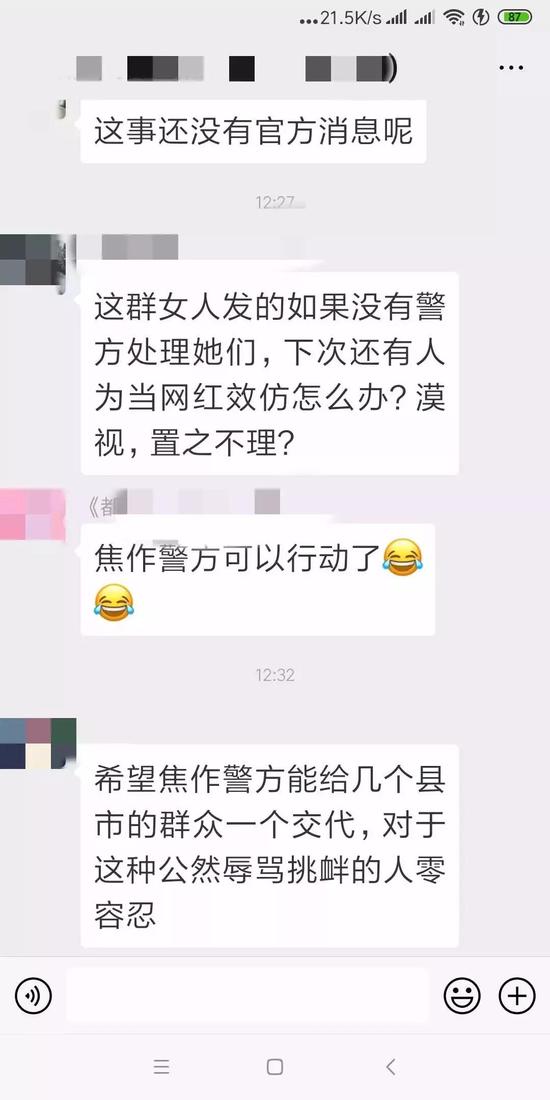Select message 这事还没有官方消息呢
550x1100 pixels.
[x=253, y=132]
